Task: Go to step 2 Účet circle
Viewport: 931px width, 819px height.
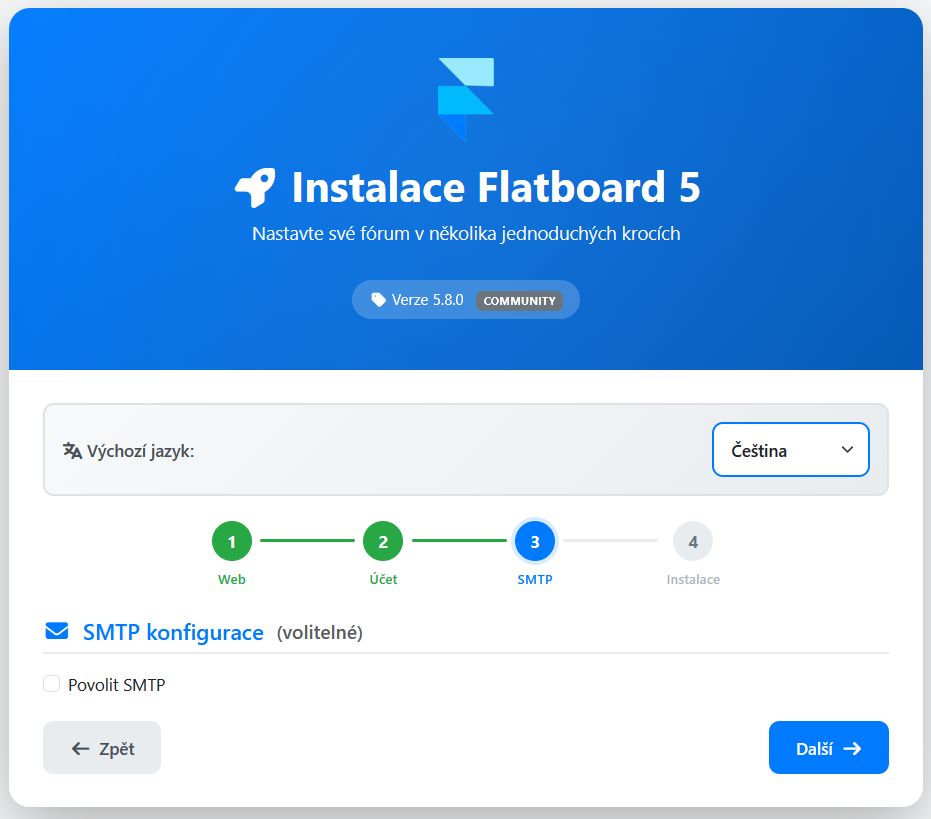Action: 383,541
